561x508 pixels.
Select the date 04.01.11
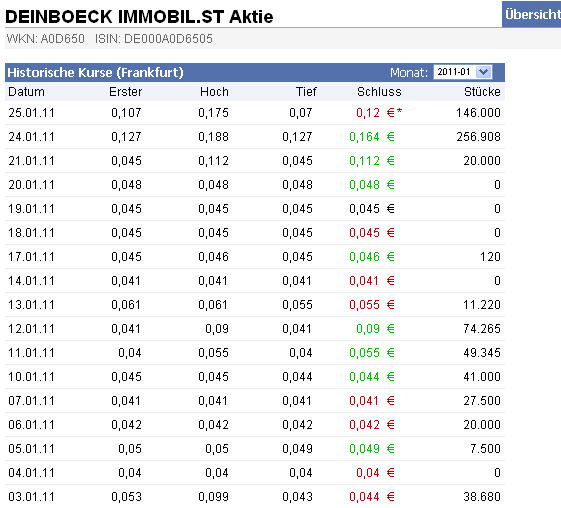31,473
